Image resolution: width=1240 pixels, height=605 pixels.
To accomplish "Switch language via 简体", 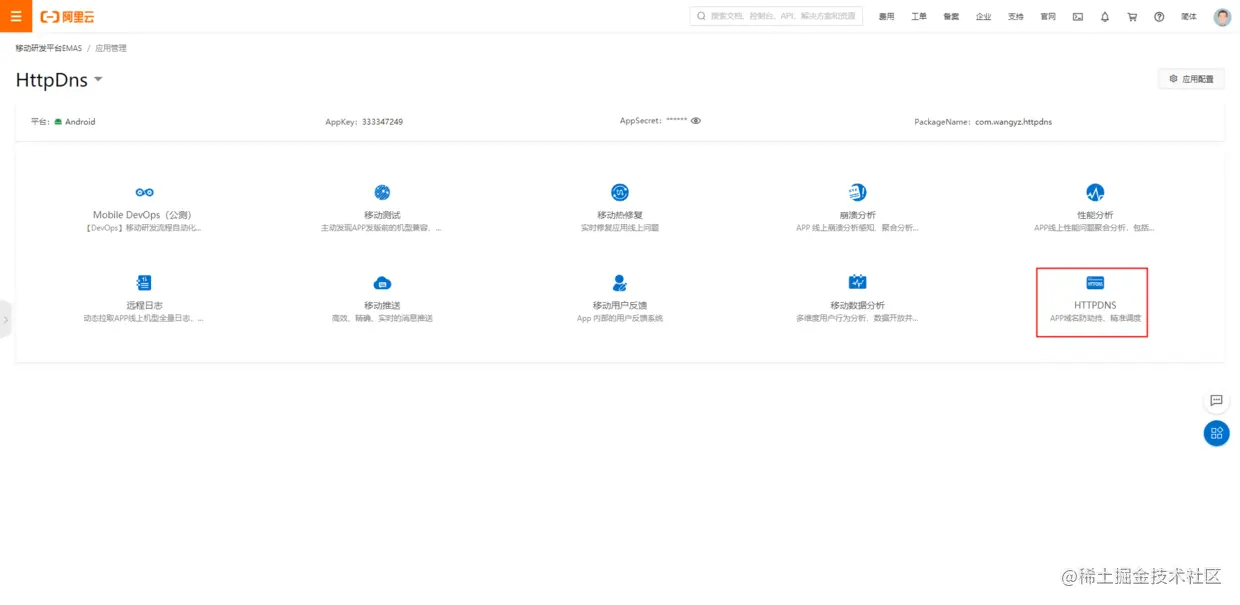I will click(x=1189, y=17).
